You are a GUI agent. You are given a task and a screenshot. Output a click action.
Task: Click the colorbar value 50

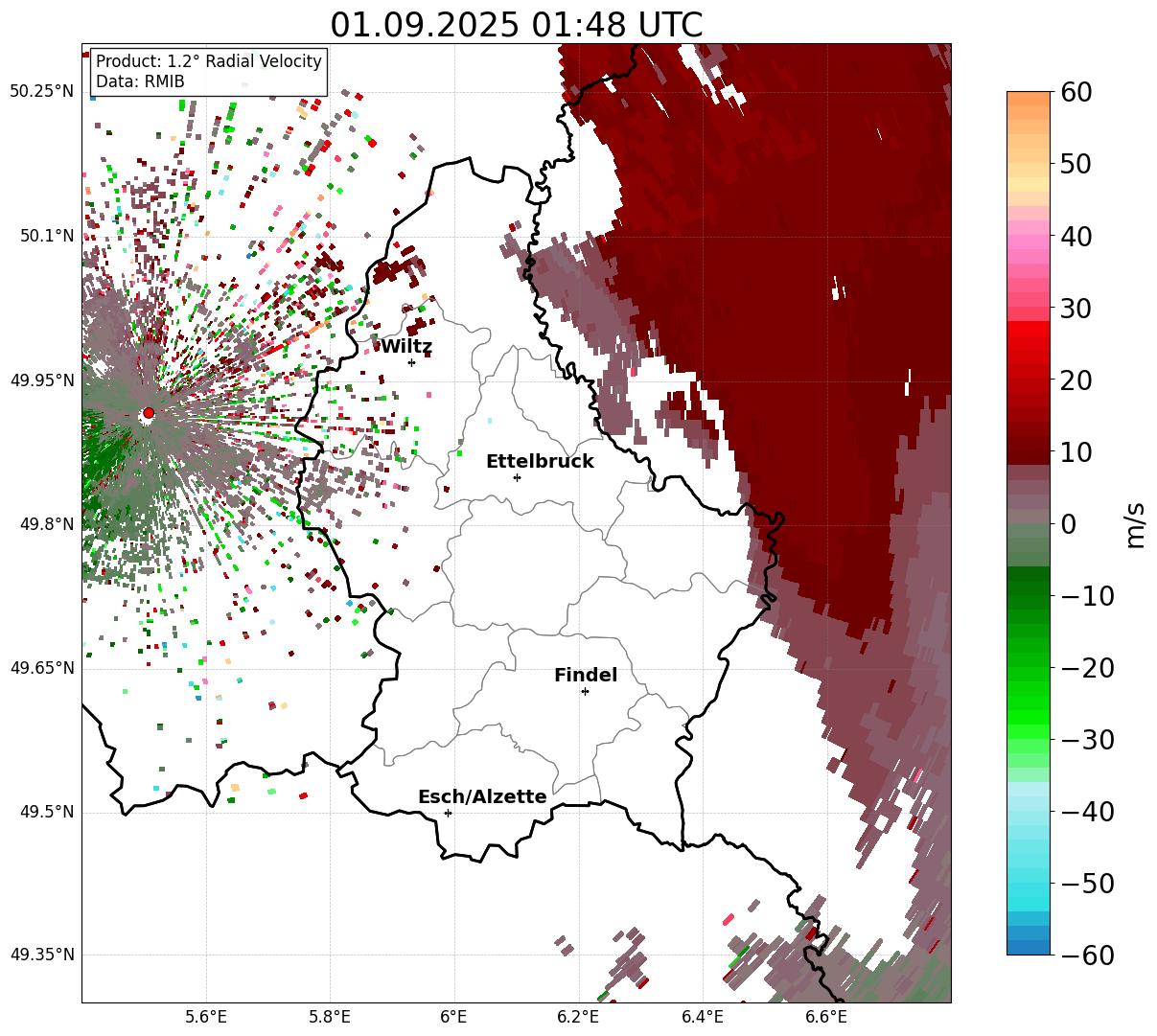(x=1076, y=164)
